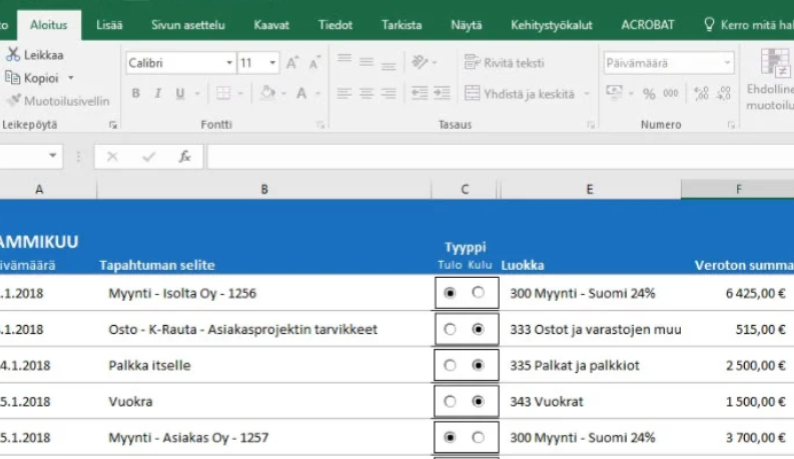The image size is (794, 459).
Task: Cancel formula entry with X icon
Action: click(112, 157)
